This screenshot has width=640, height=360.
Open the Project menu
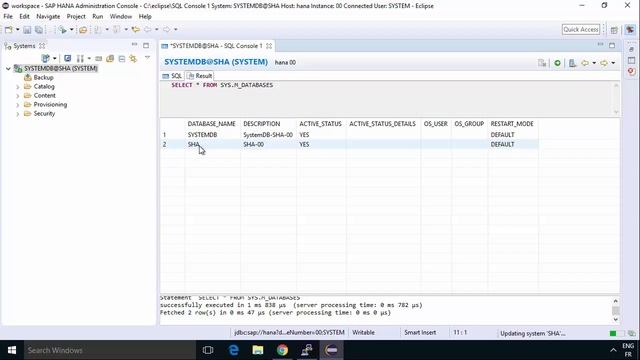tap(76, 16)
